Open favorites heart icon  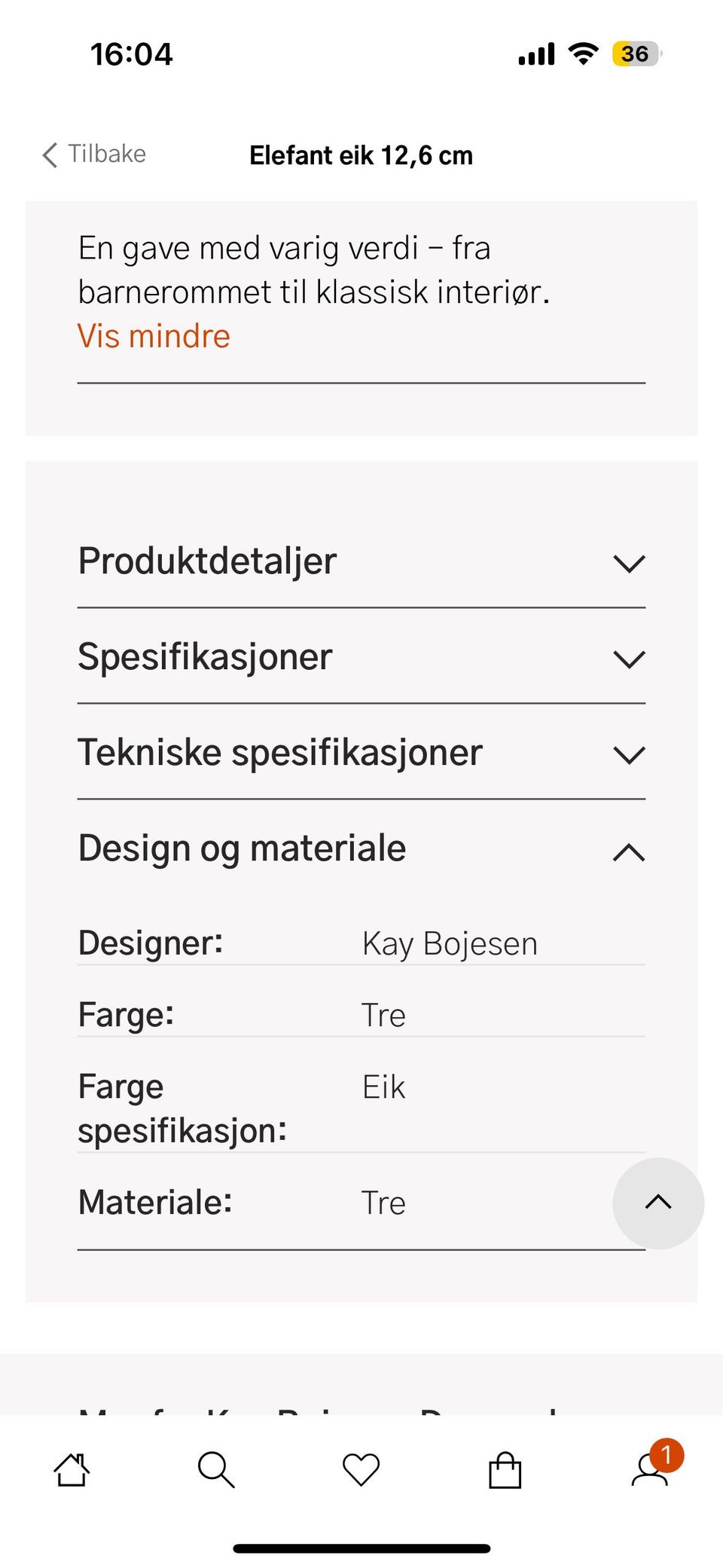pos(361,1470)
